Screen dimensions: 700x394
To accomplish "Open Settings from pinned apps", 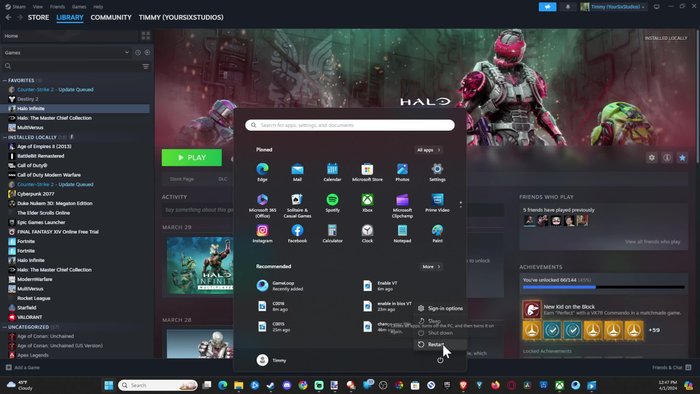I will pos(437,172).
